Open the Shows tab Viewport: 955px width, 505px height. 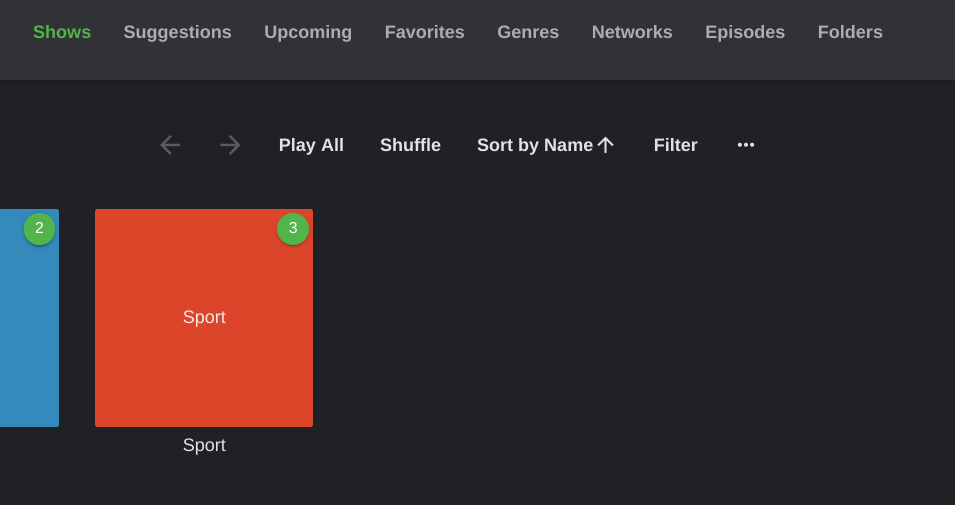(x=62, y=32)
